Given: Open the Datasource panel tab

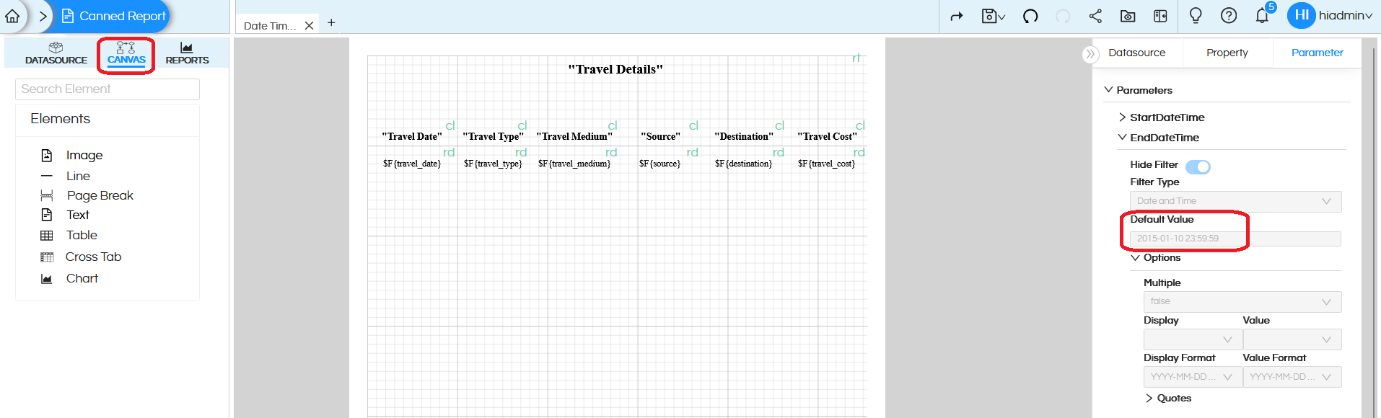Looking at the screenshot, I should 1137,53.
